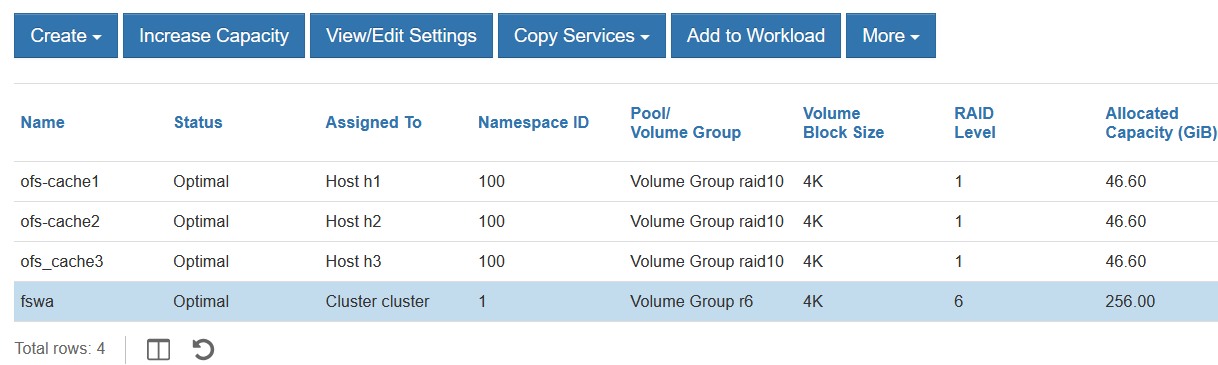Click Host h3 in Assigned To column
The width and height of the screenshot is (1218, 365).
click(353, 261)
